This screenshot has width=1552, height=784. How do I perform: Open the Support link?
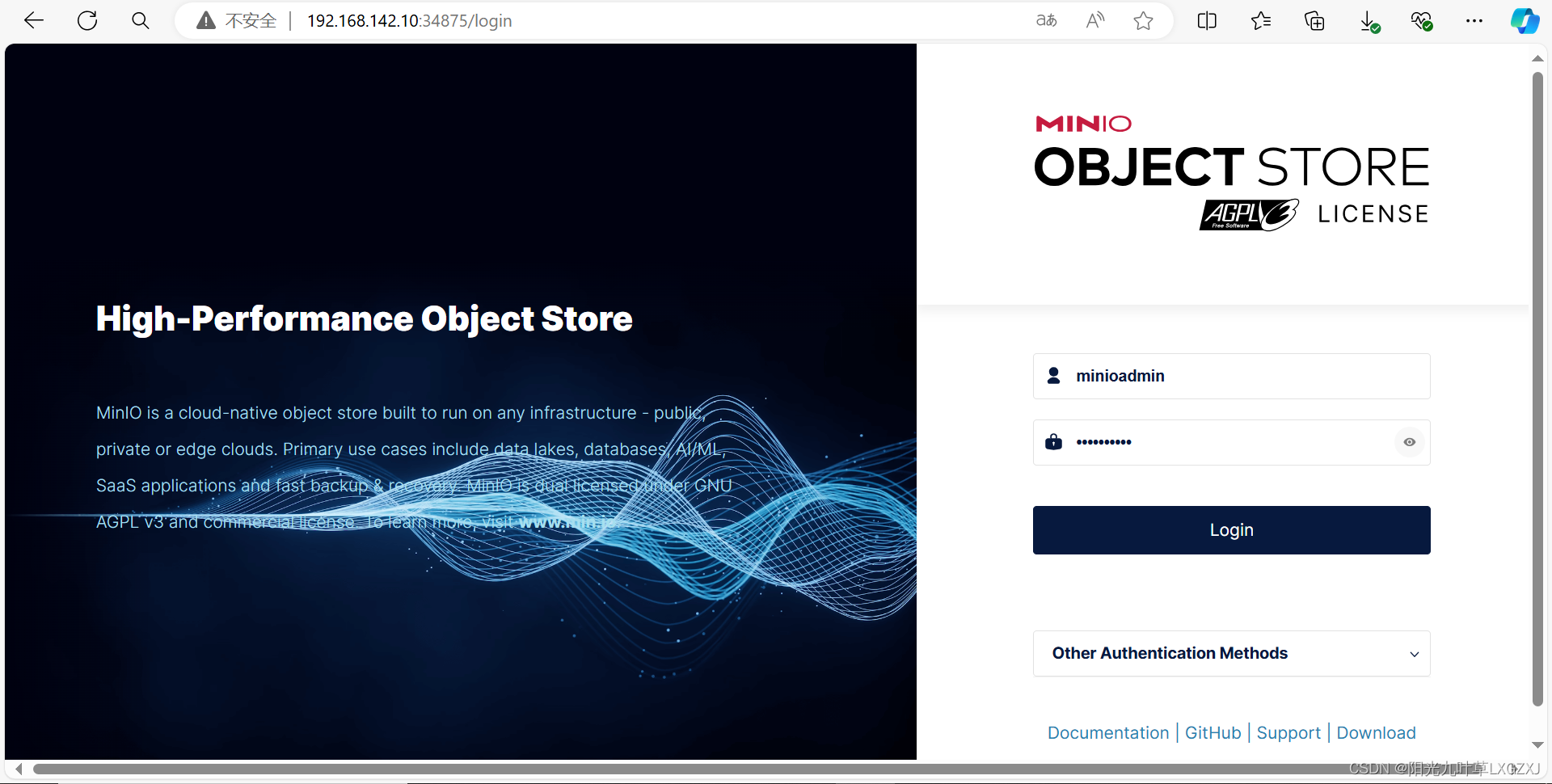click(x=1288, y=733)
